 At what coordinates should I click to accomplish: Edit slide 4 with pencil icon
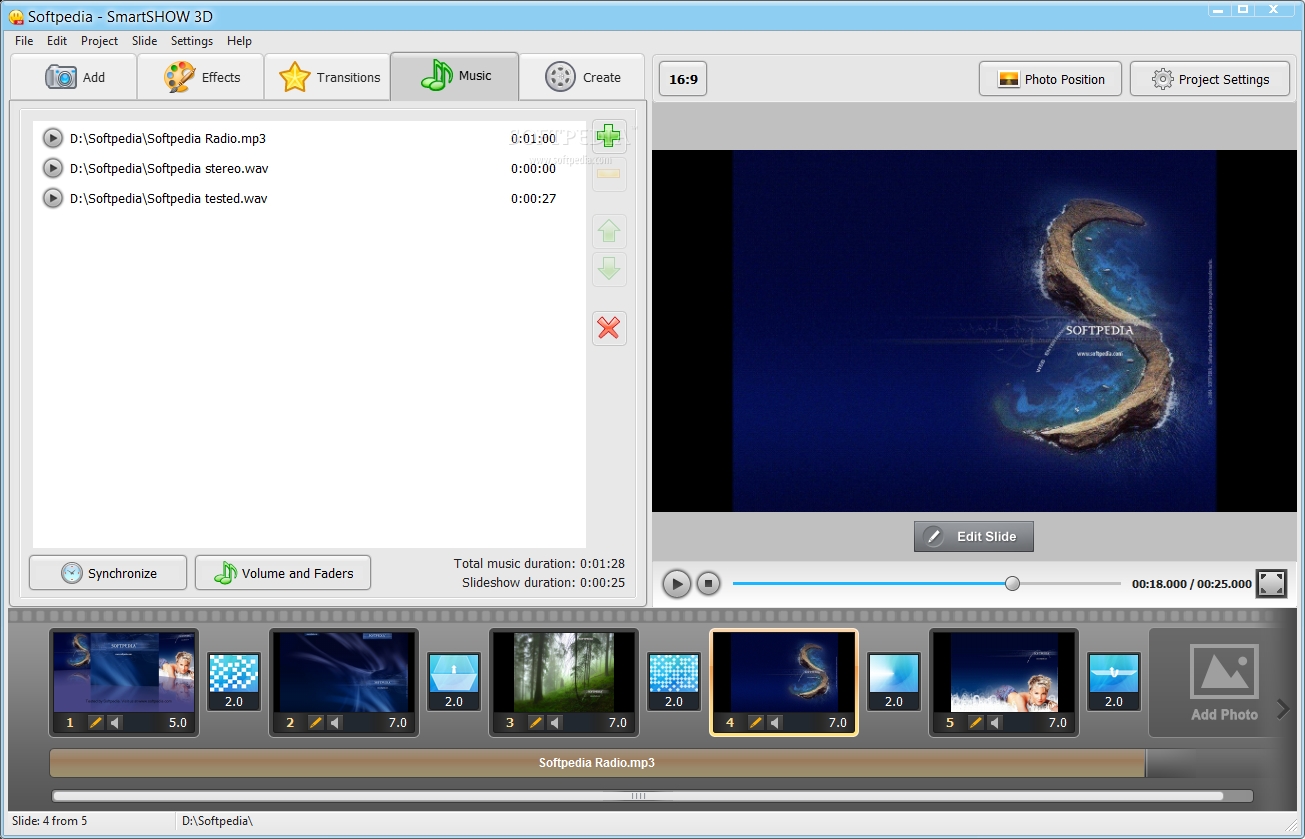[756, 722]
